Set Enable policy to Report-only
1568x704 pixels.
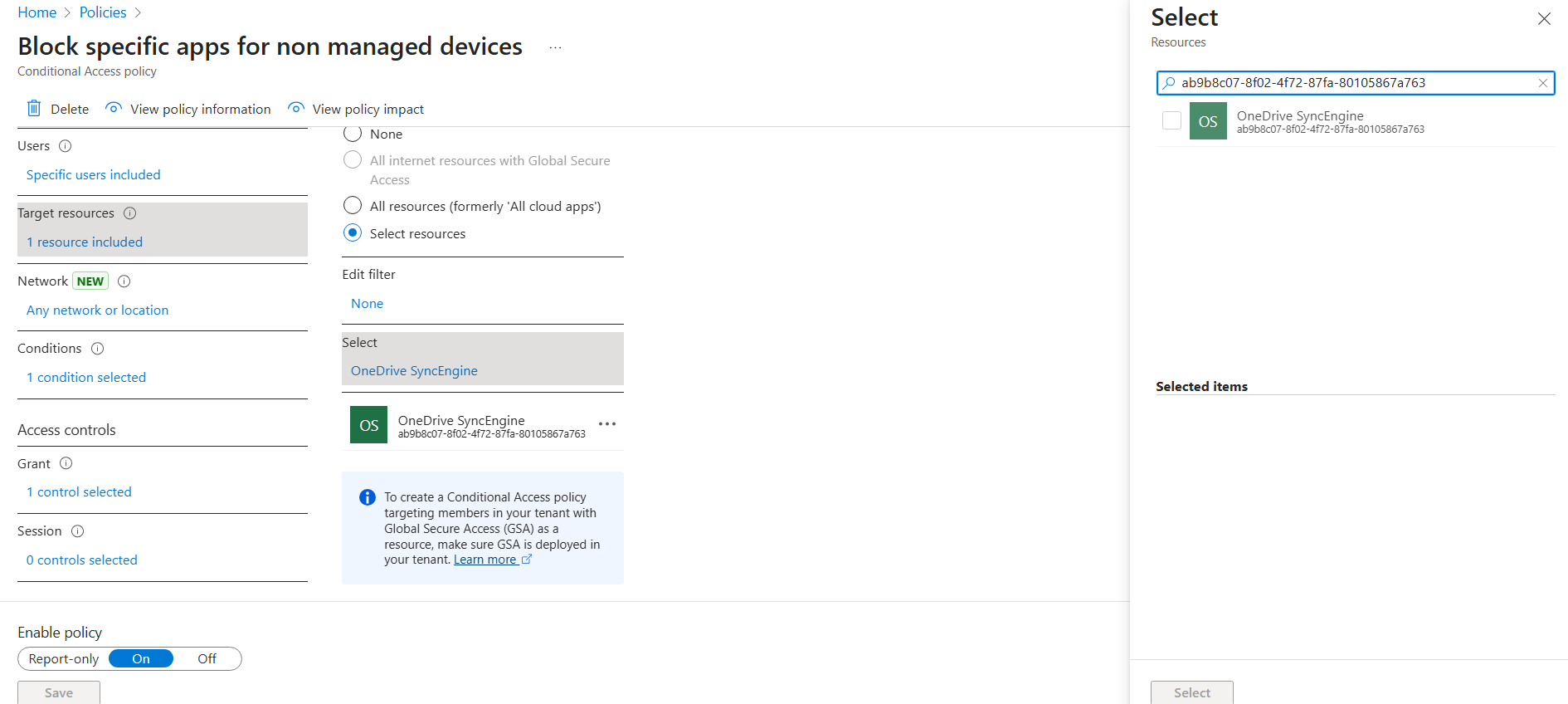pos(64,659)
